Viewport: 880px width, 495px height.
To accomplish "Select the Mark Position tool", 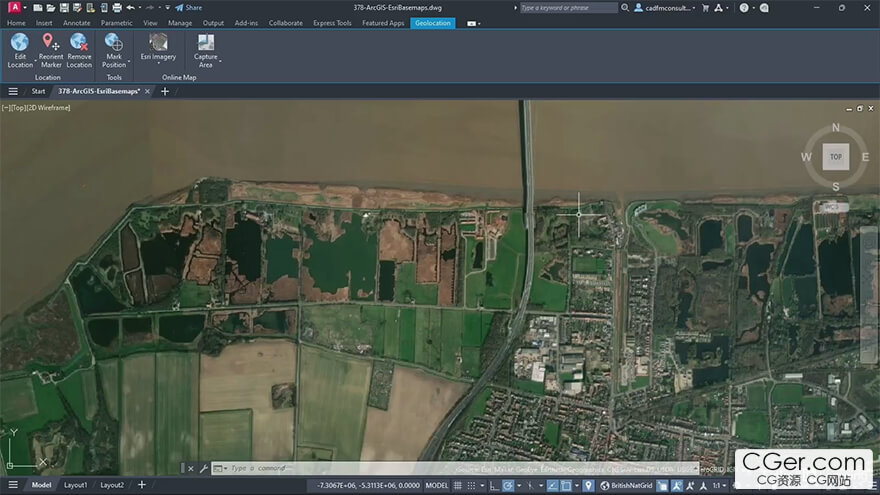I will click(x=114, y=51).
